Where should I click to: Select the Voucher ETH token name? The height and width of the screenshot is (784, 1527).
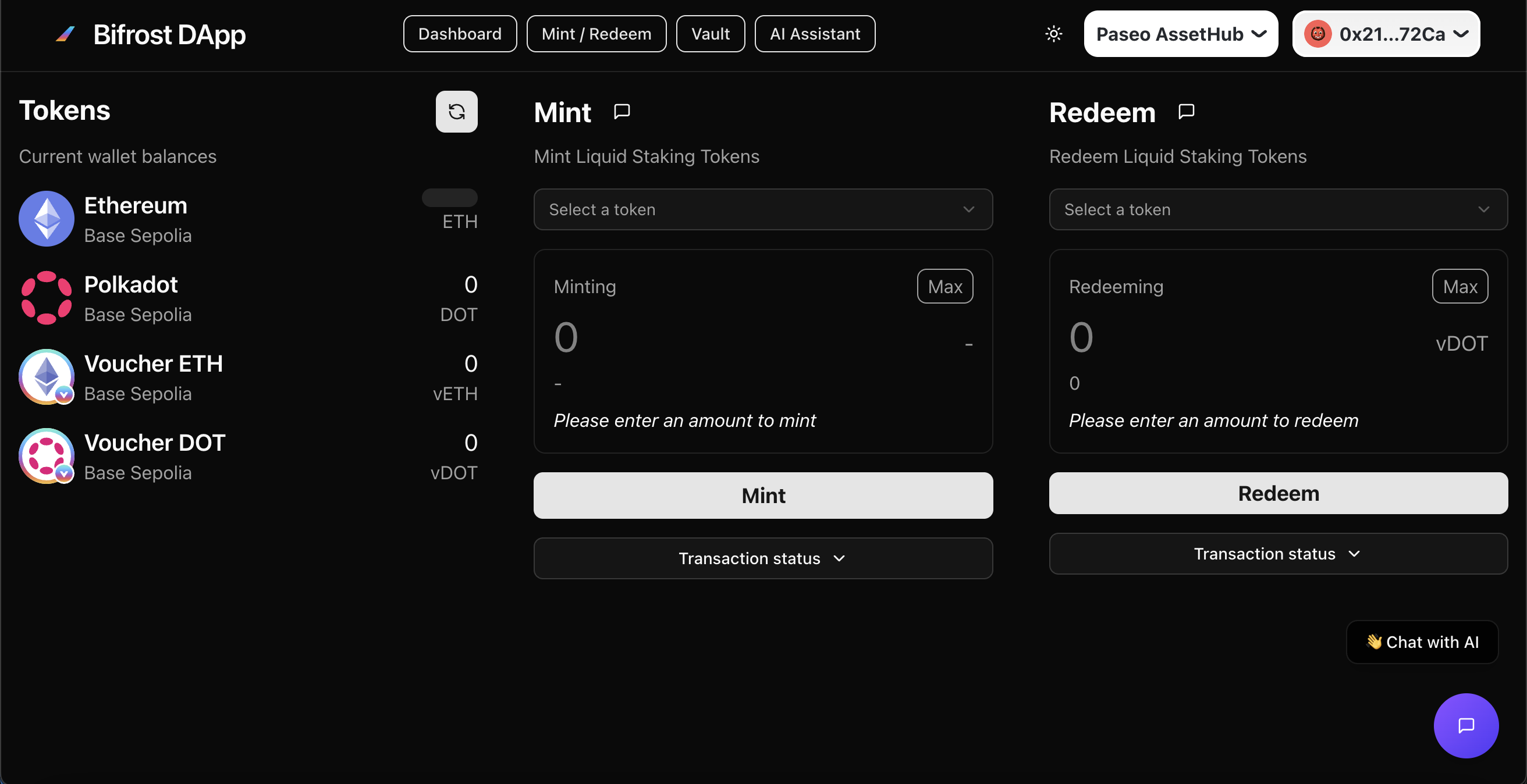(154, 364)
